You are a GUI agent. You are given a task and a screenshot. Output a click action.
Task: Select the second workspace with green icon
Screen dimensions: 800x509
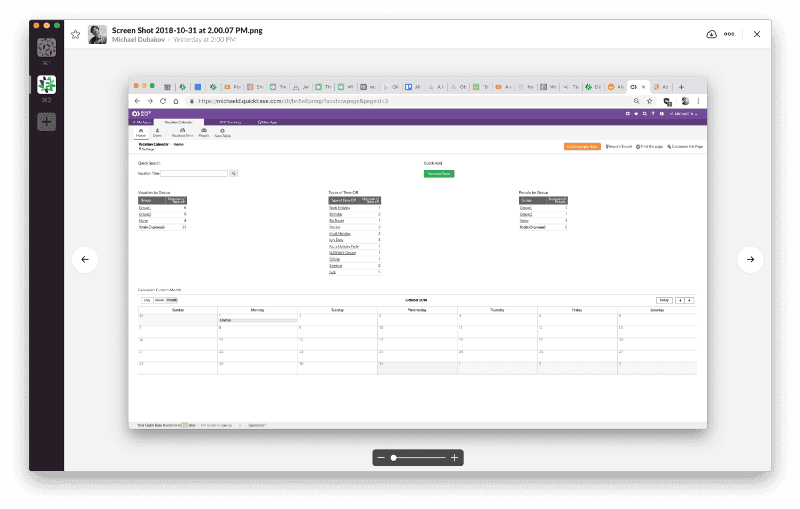point(46,85)
